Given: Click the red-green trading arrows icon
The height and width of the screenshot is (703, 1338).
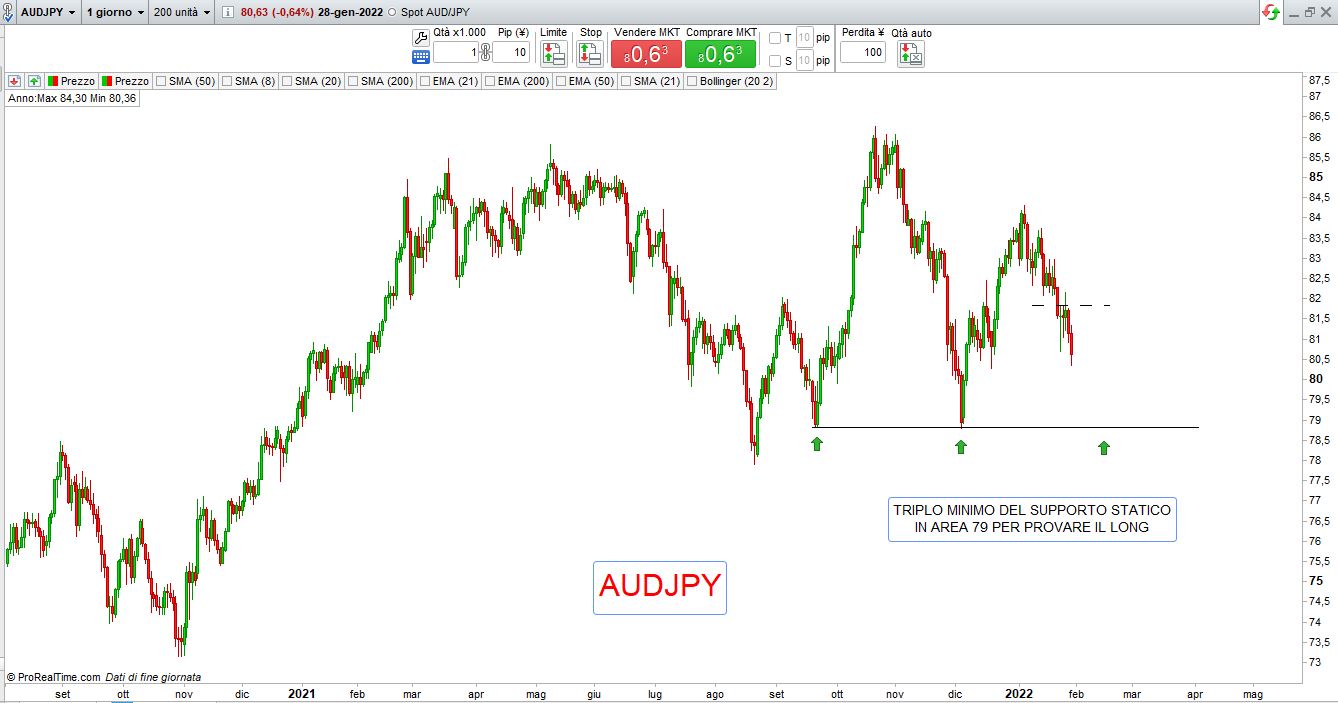Looking at the screenshot, I should tap(1271, 12).
